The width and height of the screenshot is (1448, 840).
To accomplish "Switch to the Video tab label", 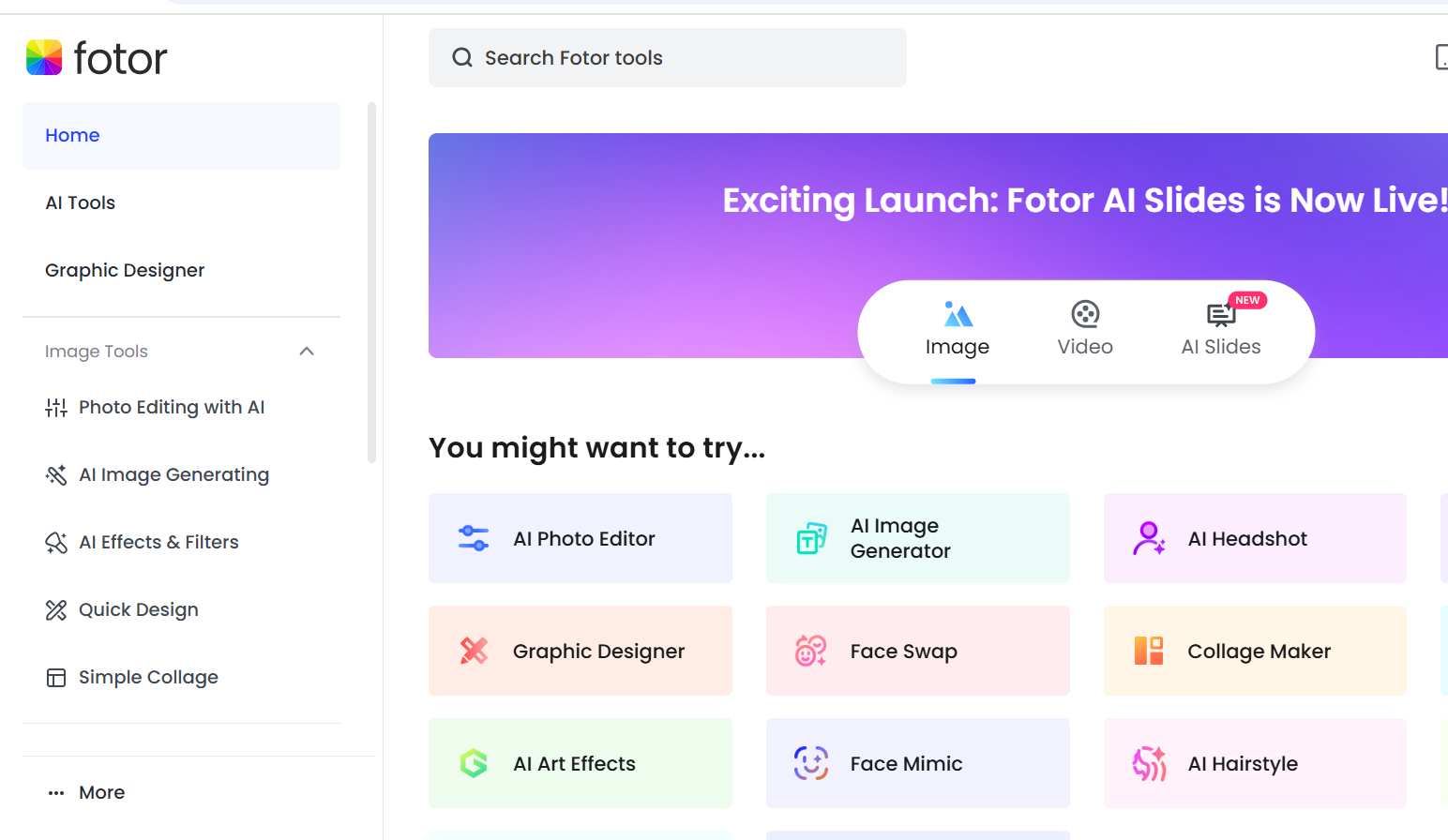I will tap(1085, 347).
